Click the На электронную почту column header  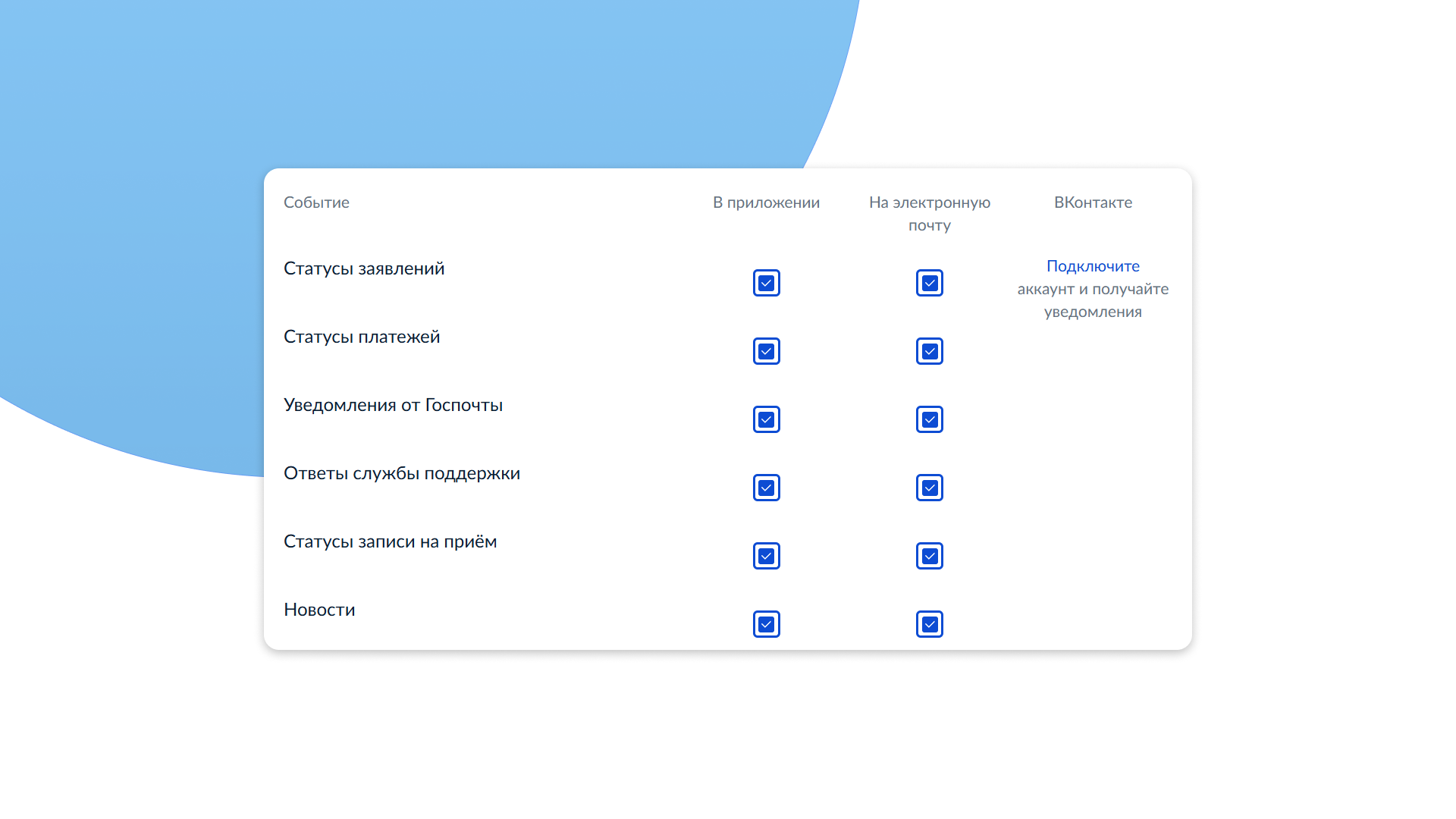(929, 213)
